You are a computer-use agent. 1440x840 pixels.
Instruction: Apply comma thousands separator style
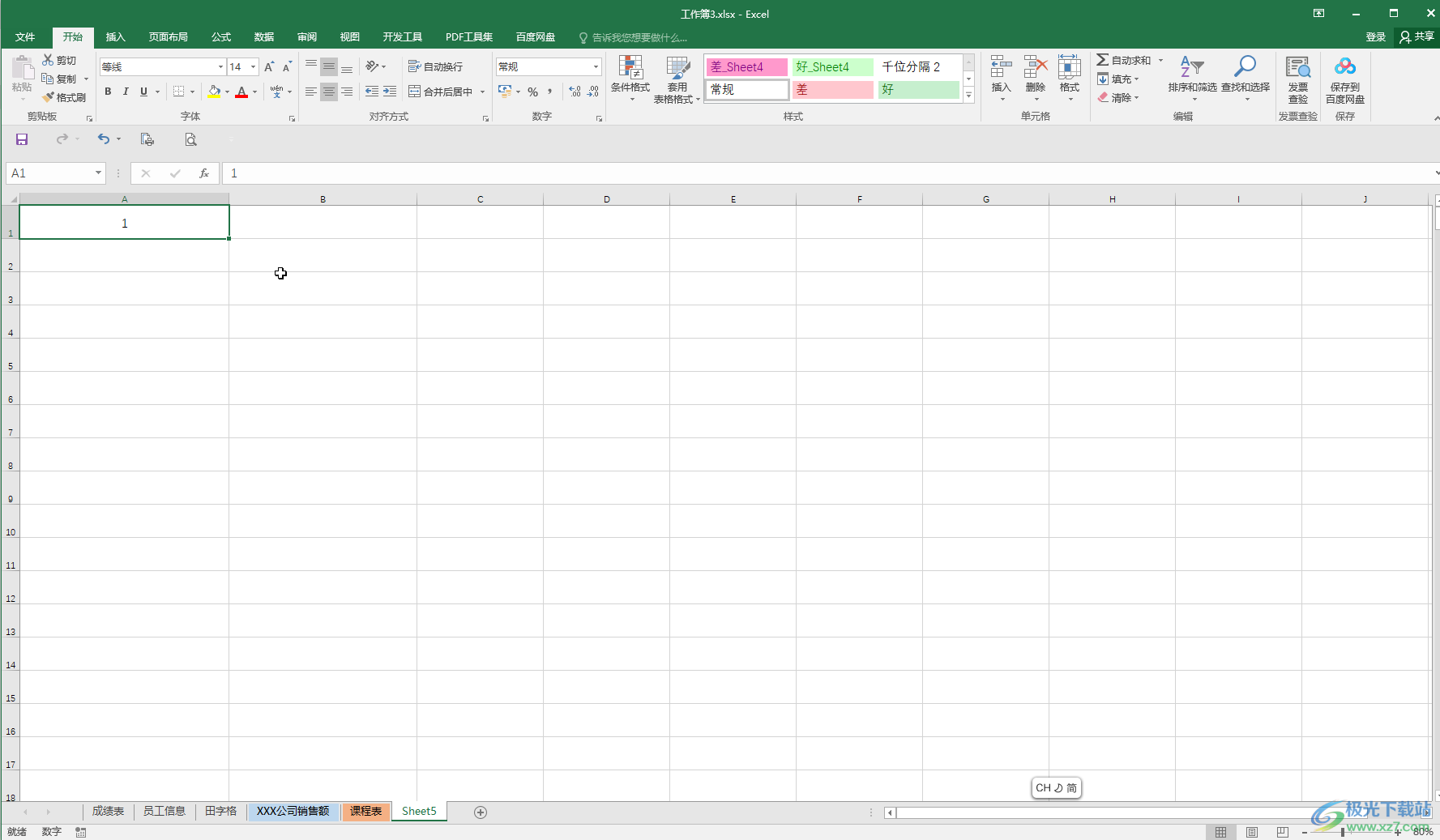tap(550, 92)
